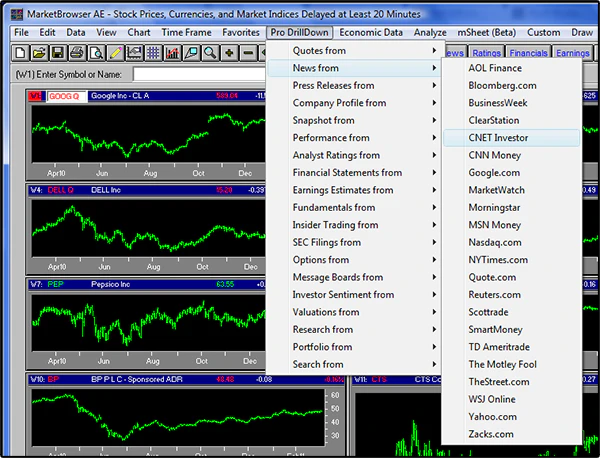Select CNET Investor news source

coord(511,138)
